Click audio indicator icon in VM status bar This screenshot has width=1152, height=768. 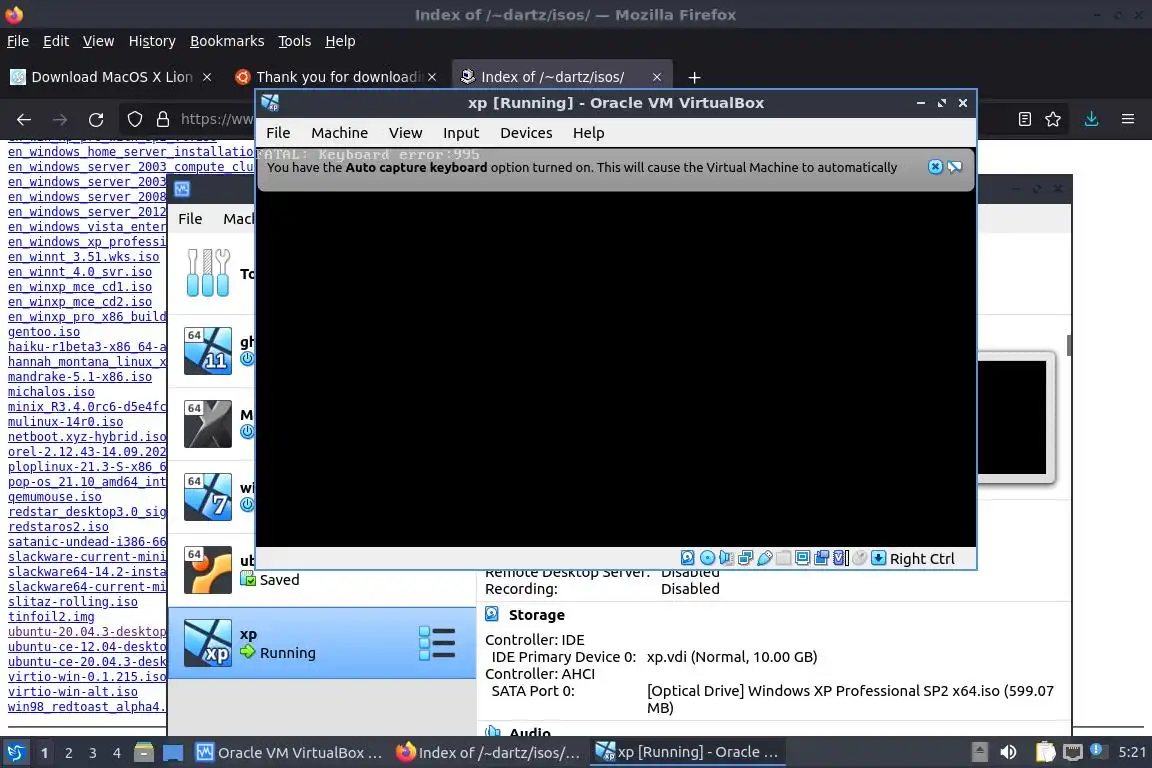pyautogui.click(x=726, y=558)
